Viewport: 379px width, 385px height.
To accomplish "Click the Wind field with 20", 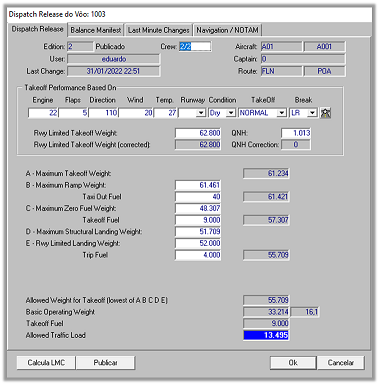I will click(x=136, y=113).
